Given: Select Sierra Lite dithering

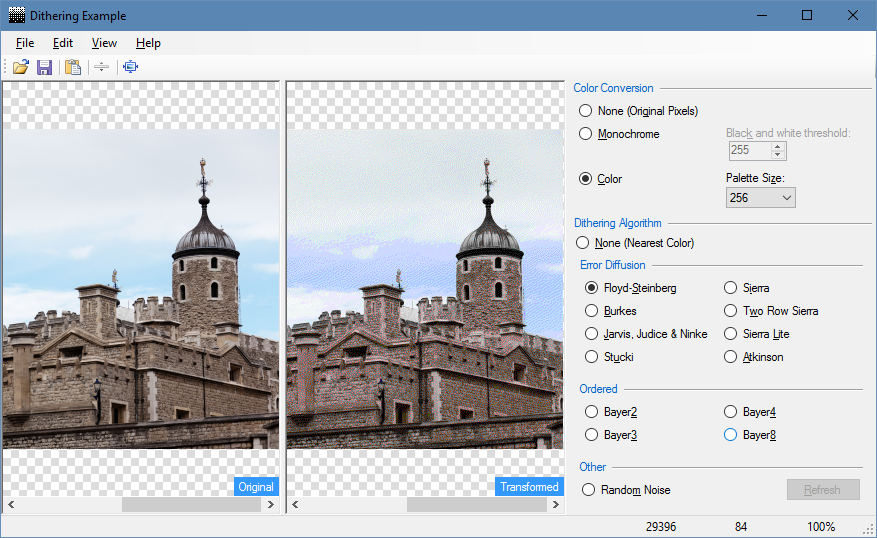Looking at the screenshot, I should 756,334.
